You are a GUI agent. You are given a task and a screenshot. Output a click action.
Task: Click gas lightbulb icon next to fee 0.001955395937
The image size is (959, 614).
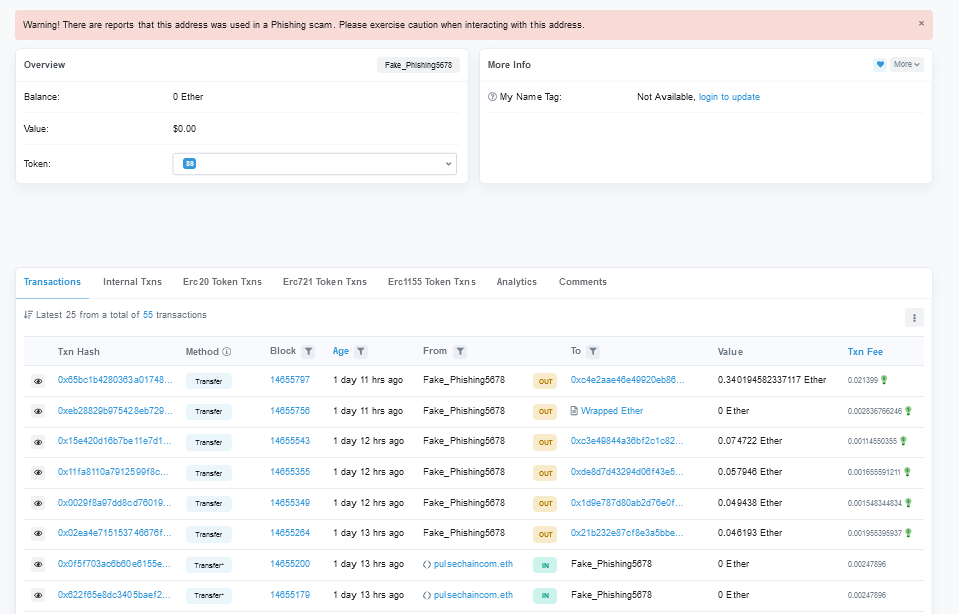(x=908, y=533)
